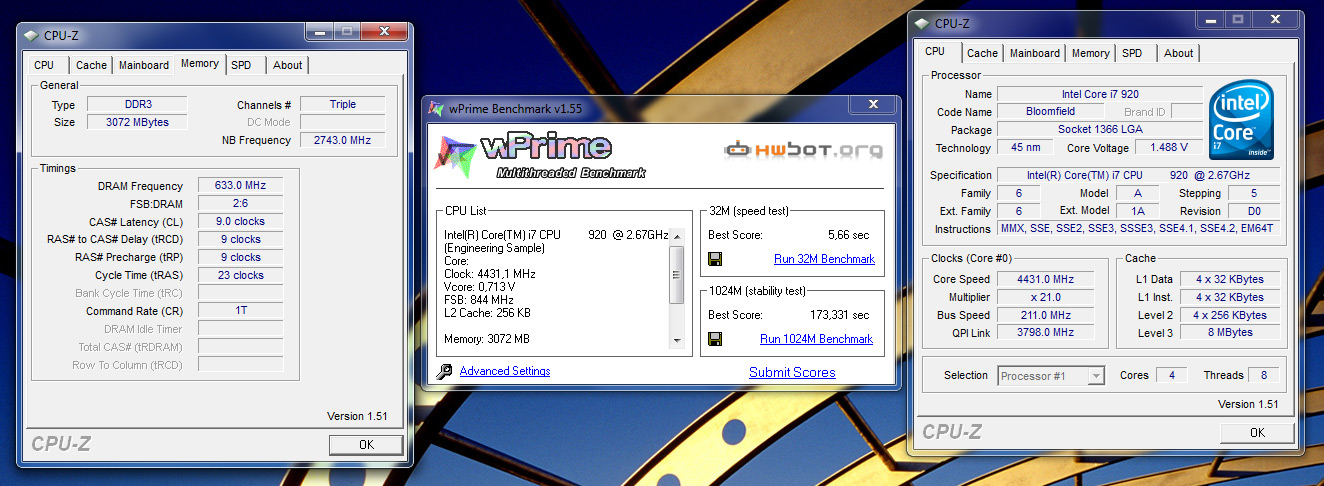Click the CPU-Z icon in the right window title bar
The width and height of the screenshot is (1324, 486).
pos(922,23)
